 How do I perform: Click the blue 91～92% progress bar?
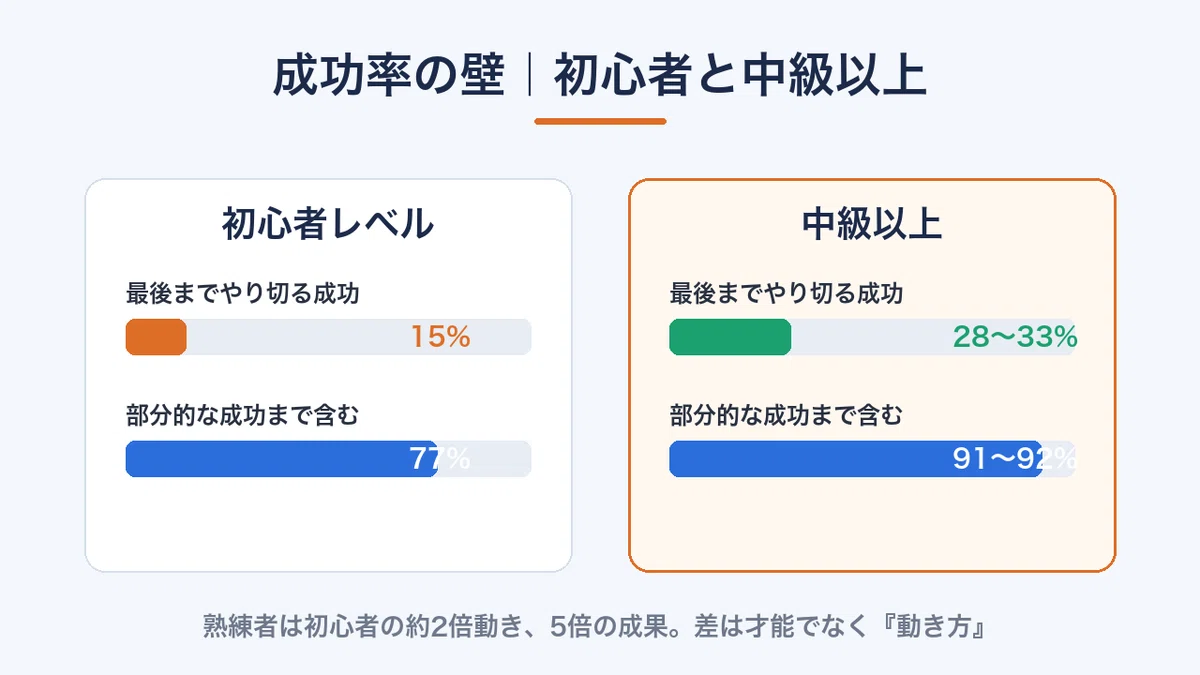(x=856, y=459)
